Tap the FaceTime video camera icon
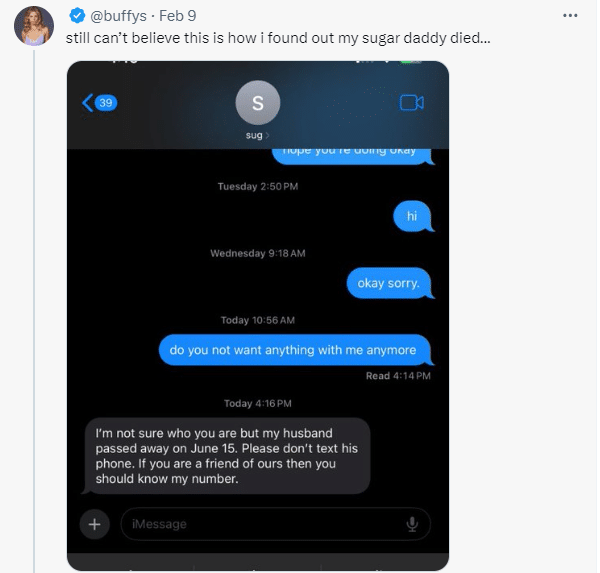This screenshot has height=573, width=600. pyautogui.click(x=412, y=102)
